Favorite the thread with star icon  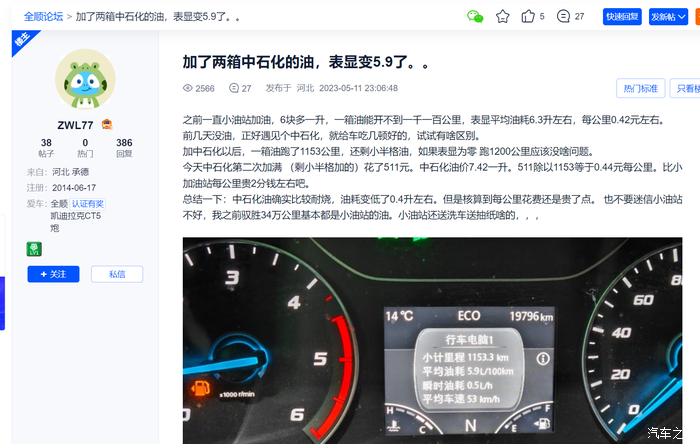coord(503,17)
